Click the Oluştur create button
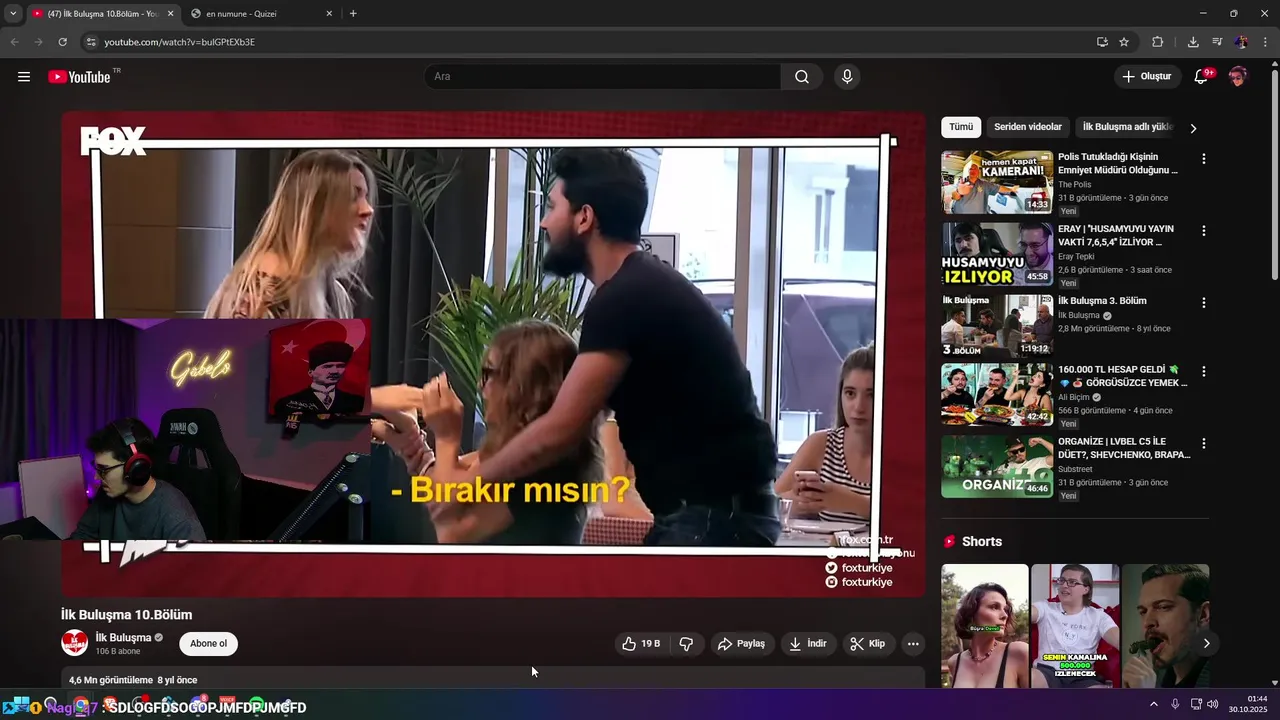Image resolution: width=1280 pixels, height=720 pixels. click(x=1146, y=77)
